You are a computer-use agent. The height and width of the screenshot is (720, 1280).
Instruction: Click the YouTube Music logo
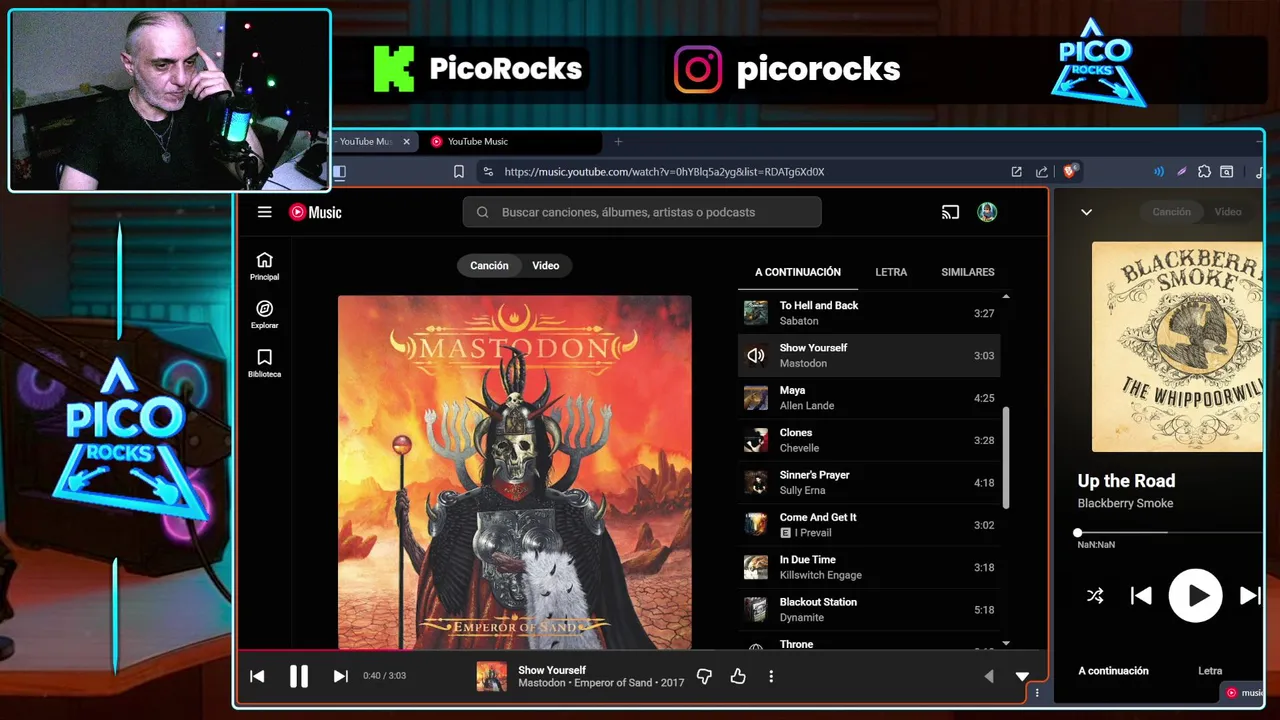[x=315, y=212]
